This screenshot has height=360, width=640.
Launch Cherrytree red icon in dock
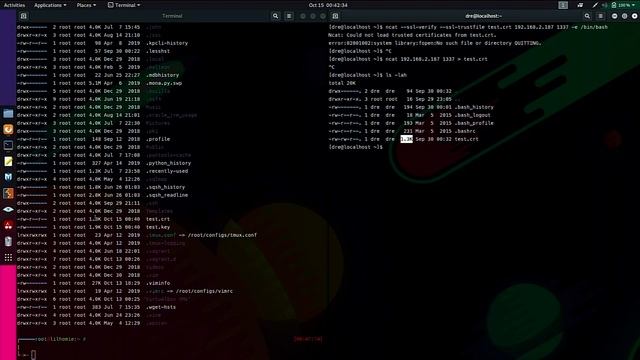point(8,225)
